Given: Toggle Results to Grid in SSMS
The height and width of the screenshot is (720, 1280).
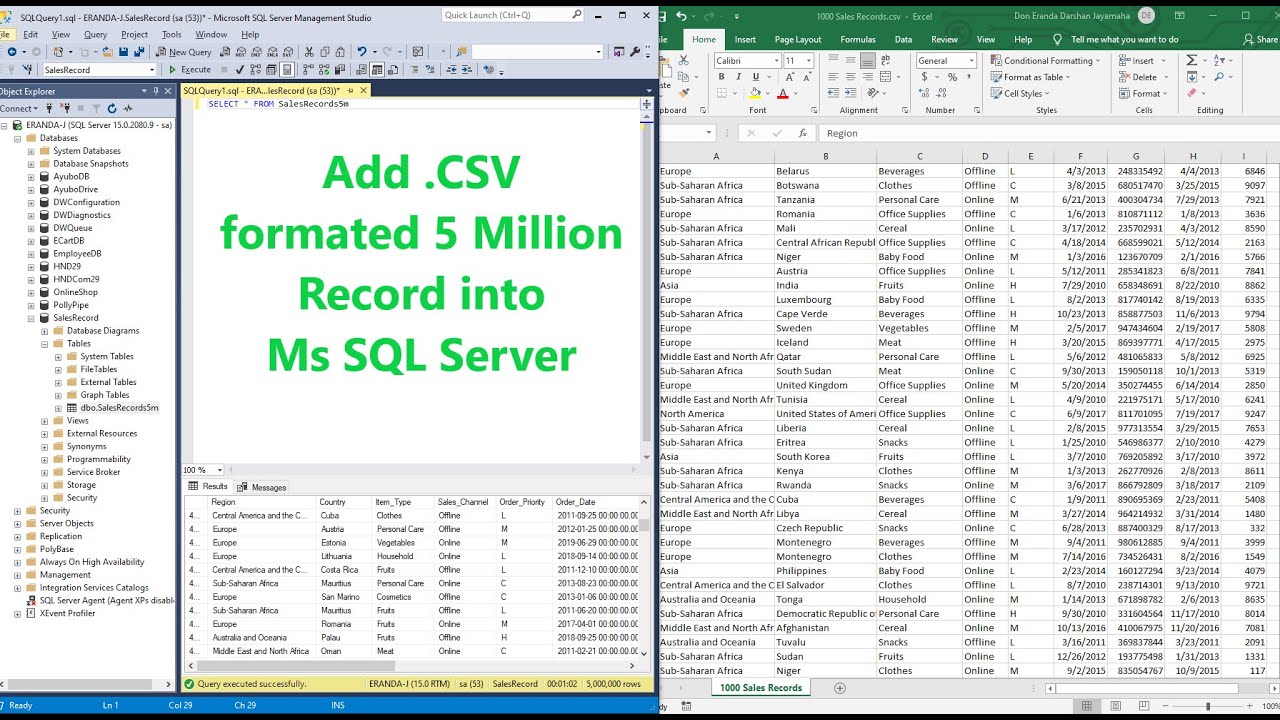Looking at the screenshot, I should [x=377, y=70].
